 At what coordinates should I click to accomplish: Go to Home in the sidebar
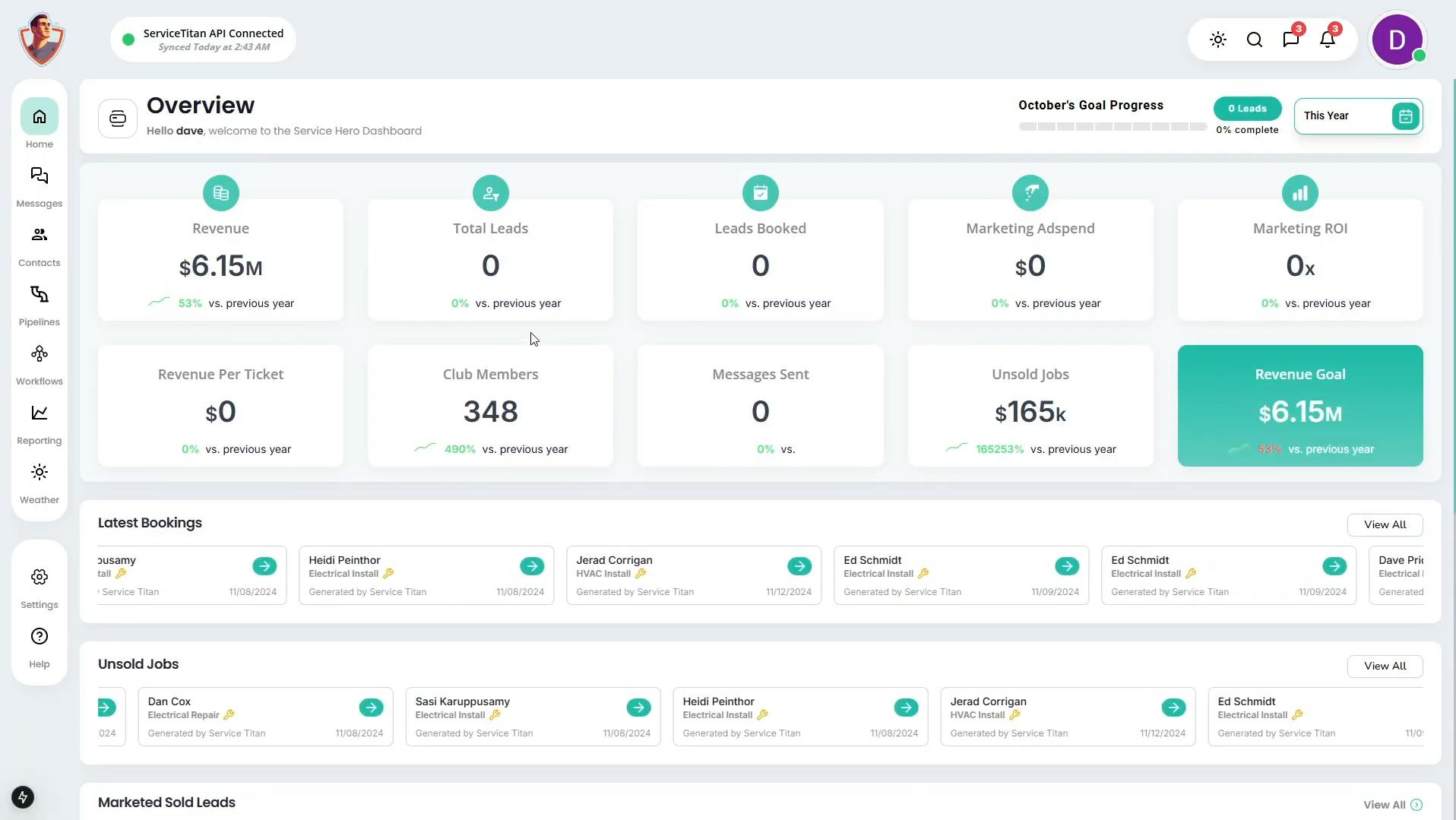(x=40, y=117)
